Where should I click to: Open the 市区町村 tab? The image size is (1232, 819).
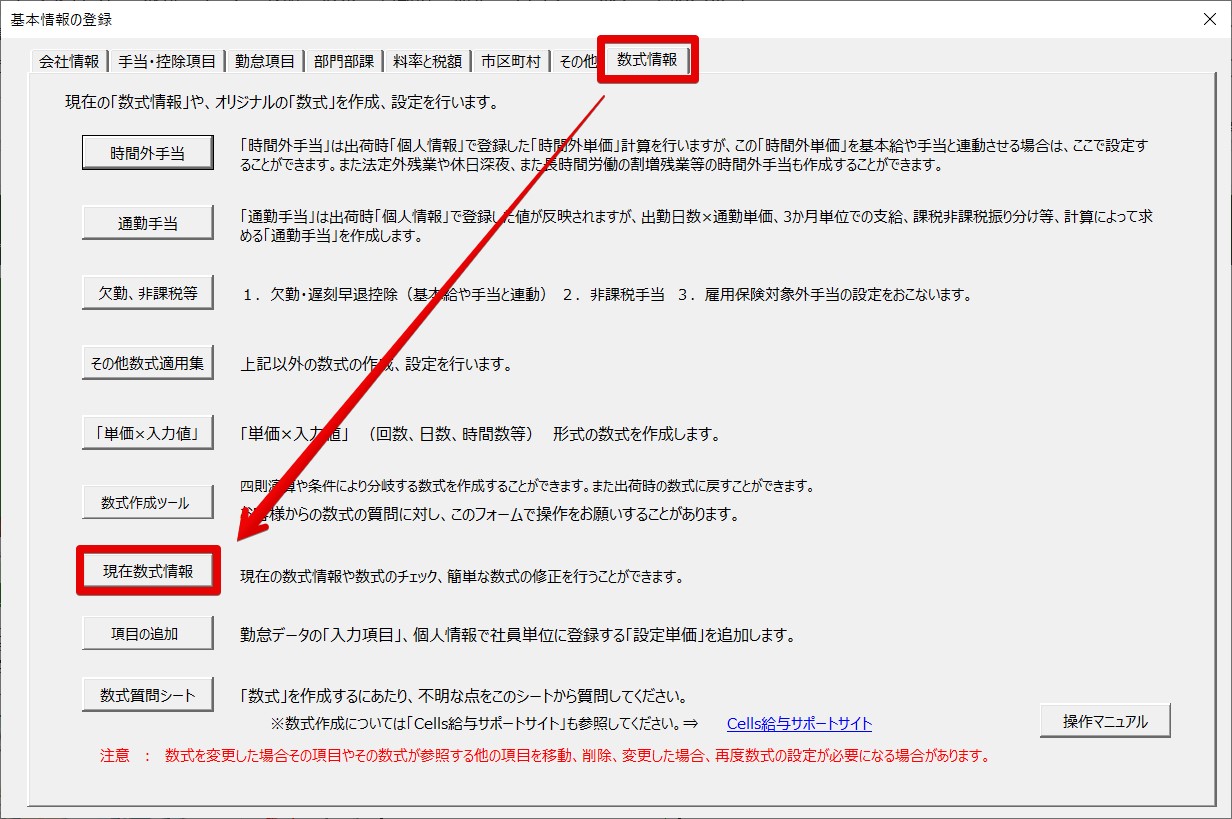point(510,62)
